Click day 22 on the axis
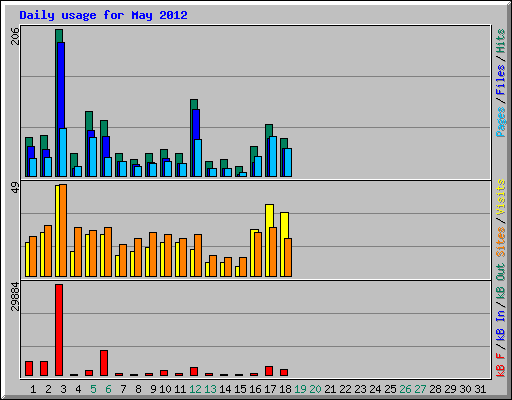 point(345,389)
